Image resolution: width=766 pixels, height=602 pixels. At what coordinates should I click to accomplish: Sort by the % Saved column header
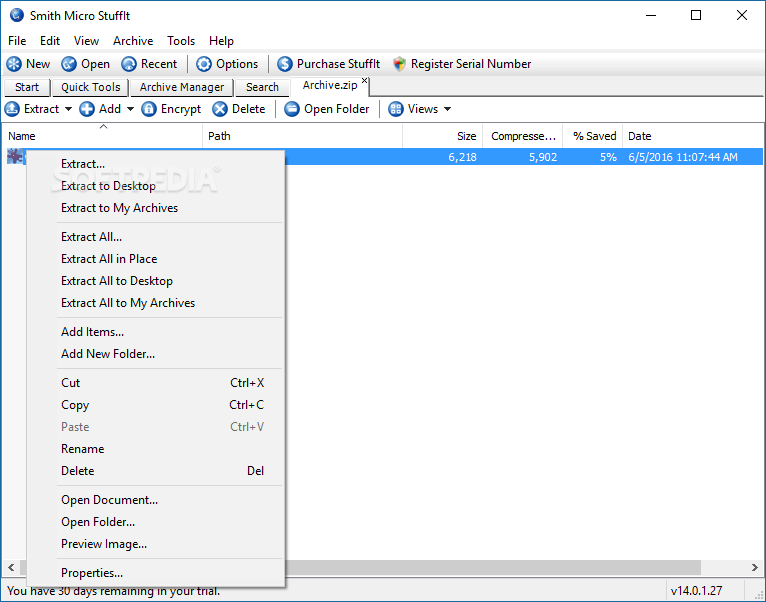pyautogui.click(x=593, y=136)
